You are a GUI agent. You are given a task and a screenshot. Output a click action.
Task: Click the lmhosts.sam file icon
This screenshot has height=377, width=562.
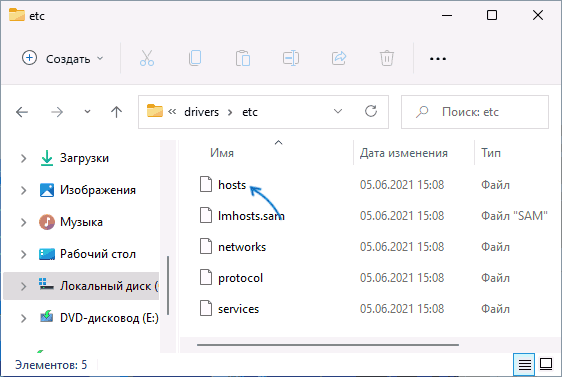point(206,215)
